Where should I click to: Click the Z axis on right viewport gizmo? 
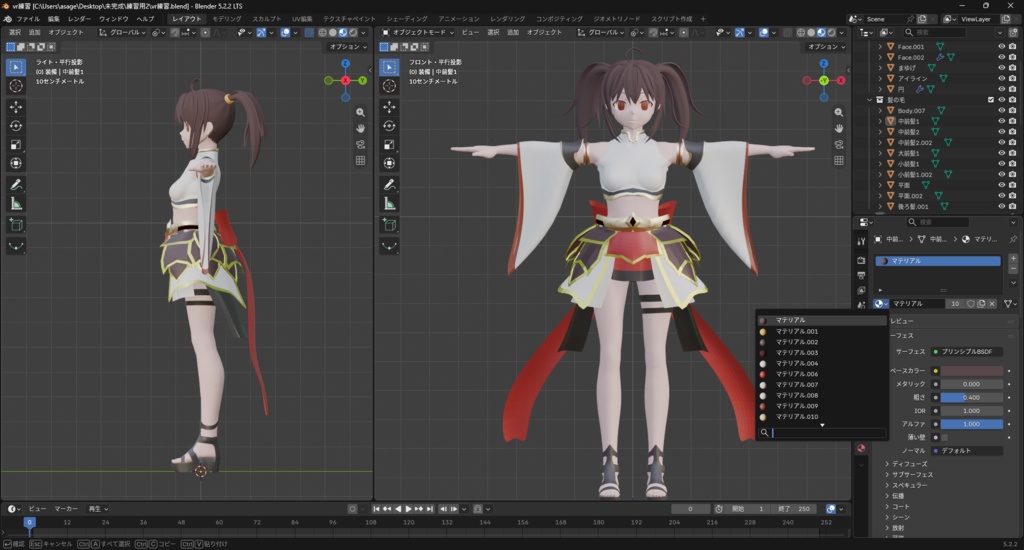coord(824,63)
